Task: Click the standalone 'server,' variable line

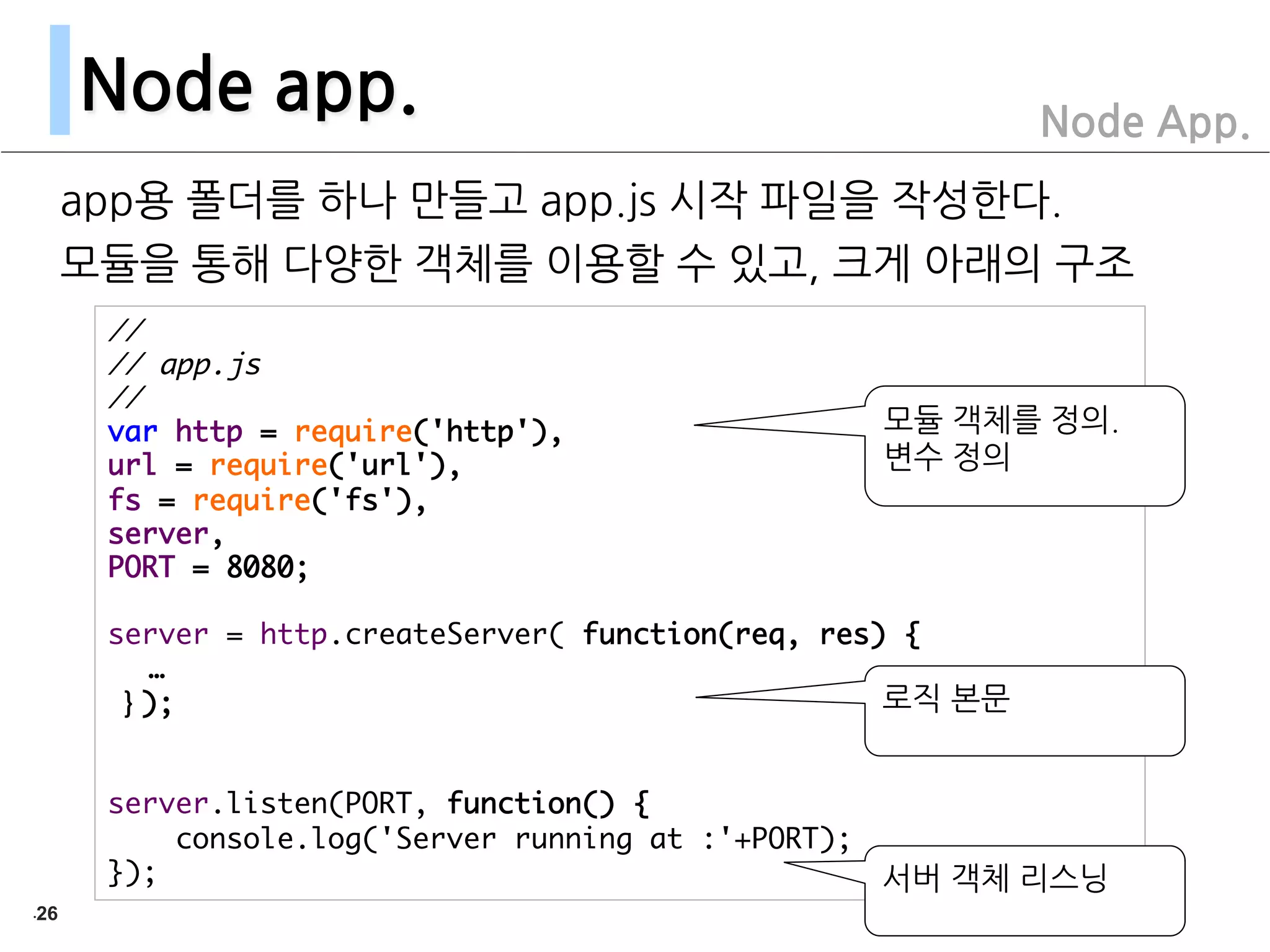Action: [165, 534]
